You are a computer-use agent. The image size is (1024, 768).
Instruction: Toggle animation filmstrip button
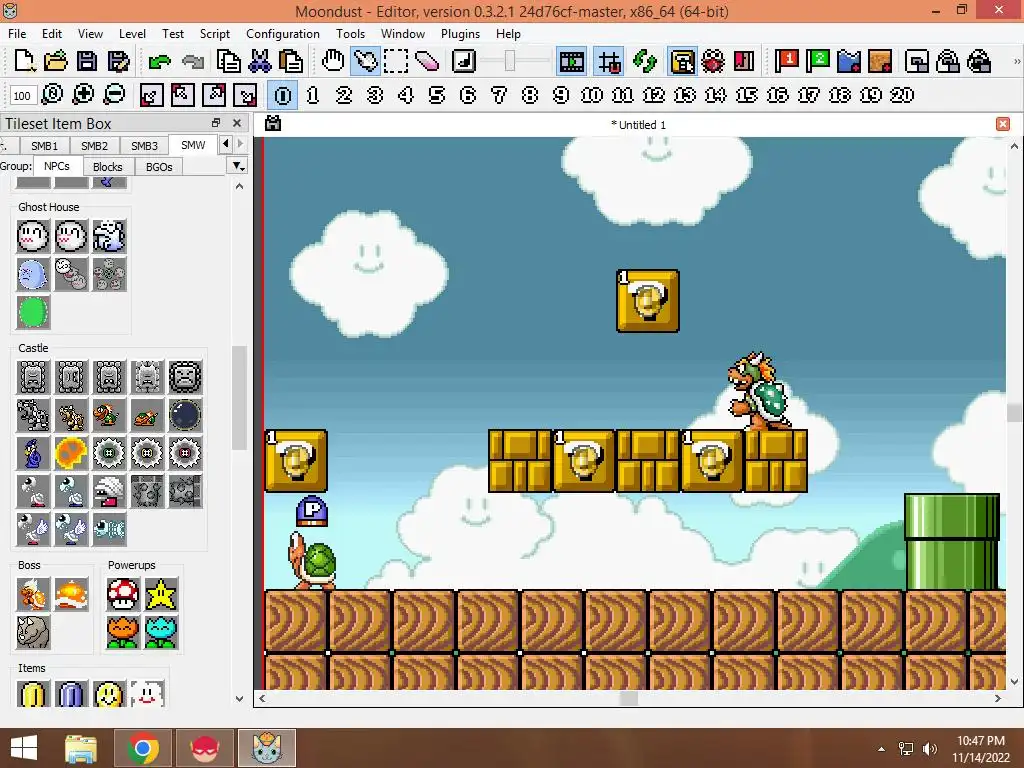point(571,61)
